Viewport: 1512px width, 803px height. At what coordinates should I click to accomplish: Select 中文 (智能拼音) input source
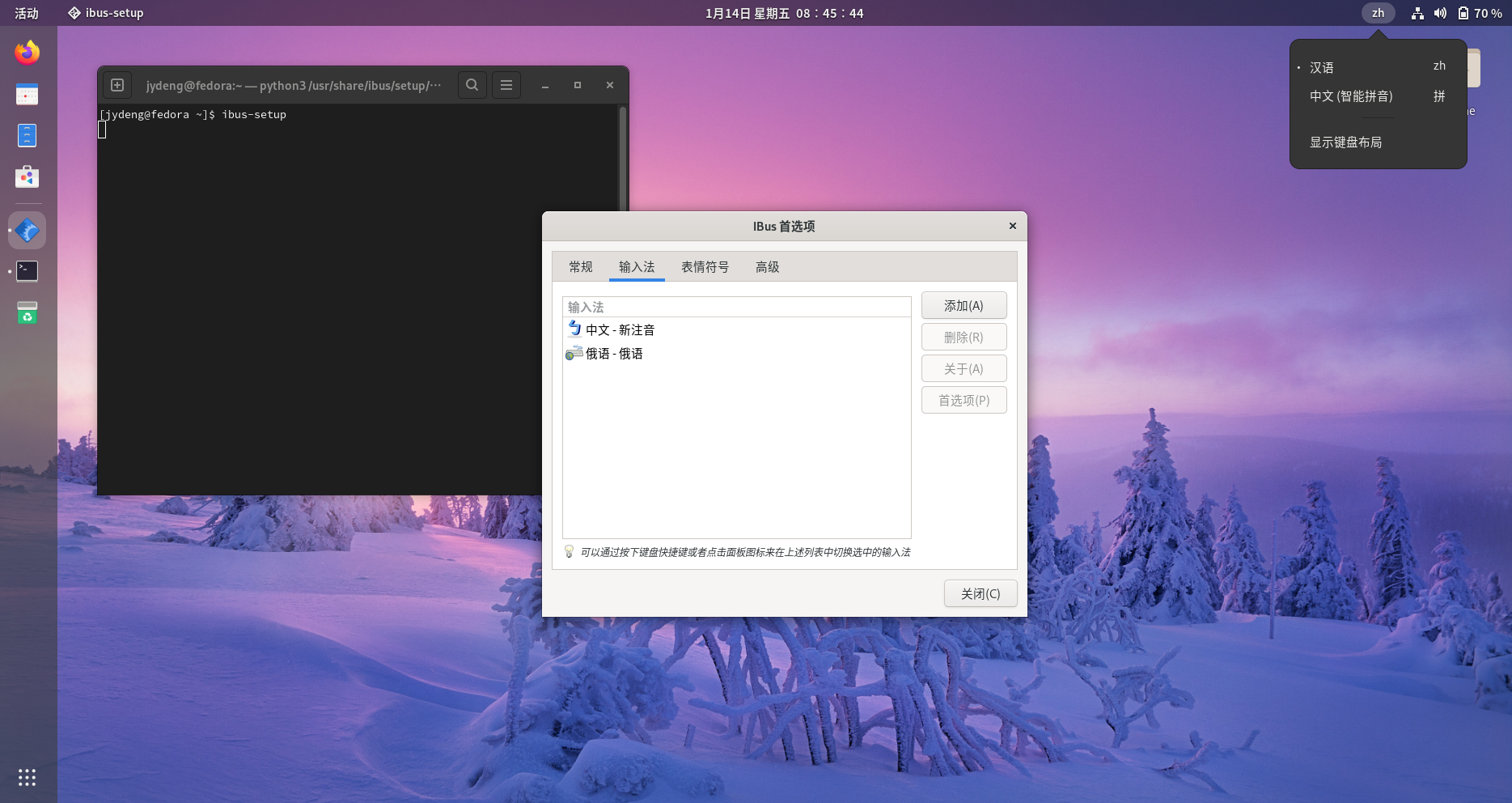pyautogui.click(x=1351, y=96)
